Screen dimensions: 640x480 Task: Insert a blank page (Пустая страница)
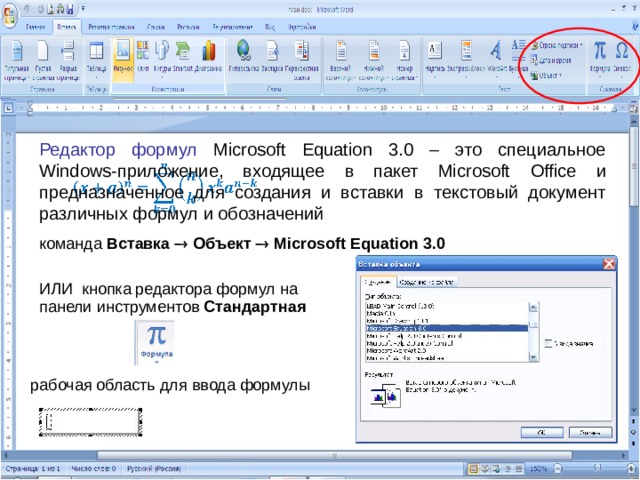click(42, 60)
